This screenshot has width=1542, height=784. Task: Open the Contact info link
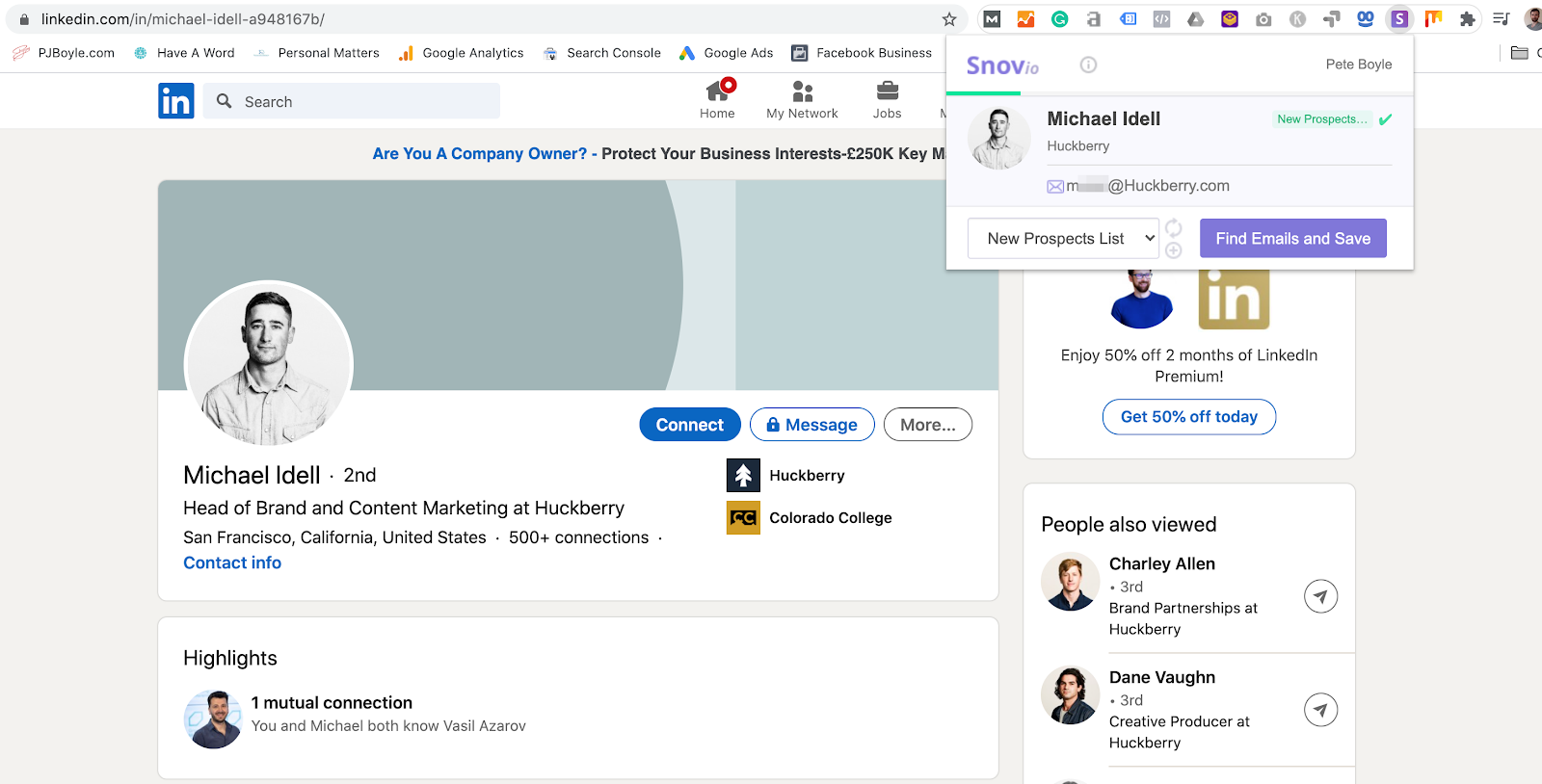(232, 563)
